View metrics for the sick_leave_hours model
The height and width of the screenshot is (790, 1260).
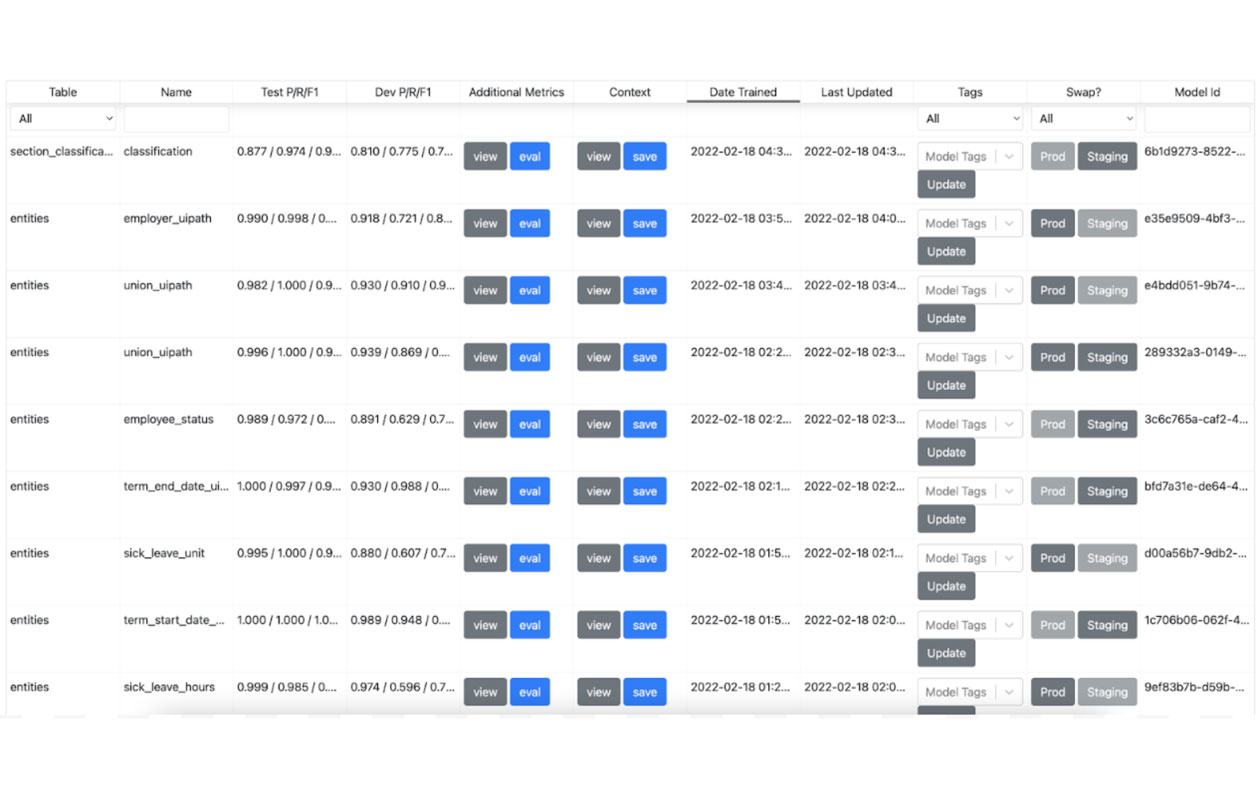click(x=484, y=692)
